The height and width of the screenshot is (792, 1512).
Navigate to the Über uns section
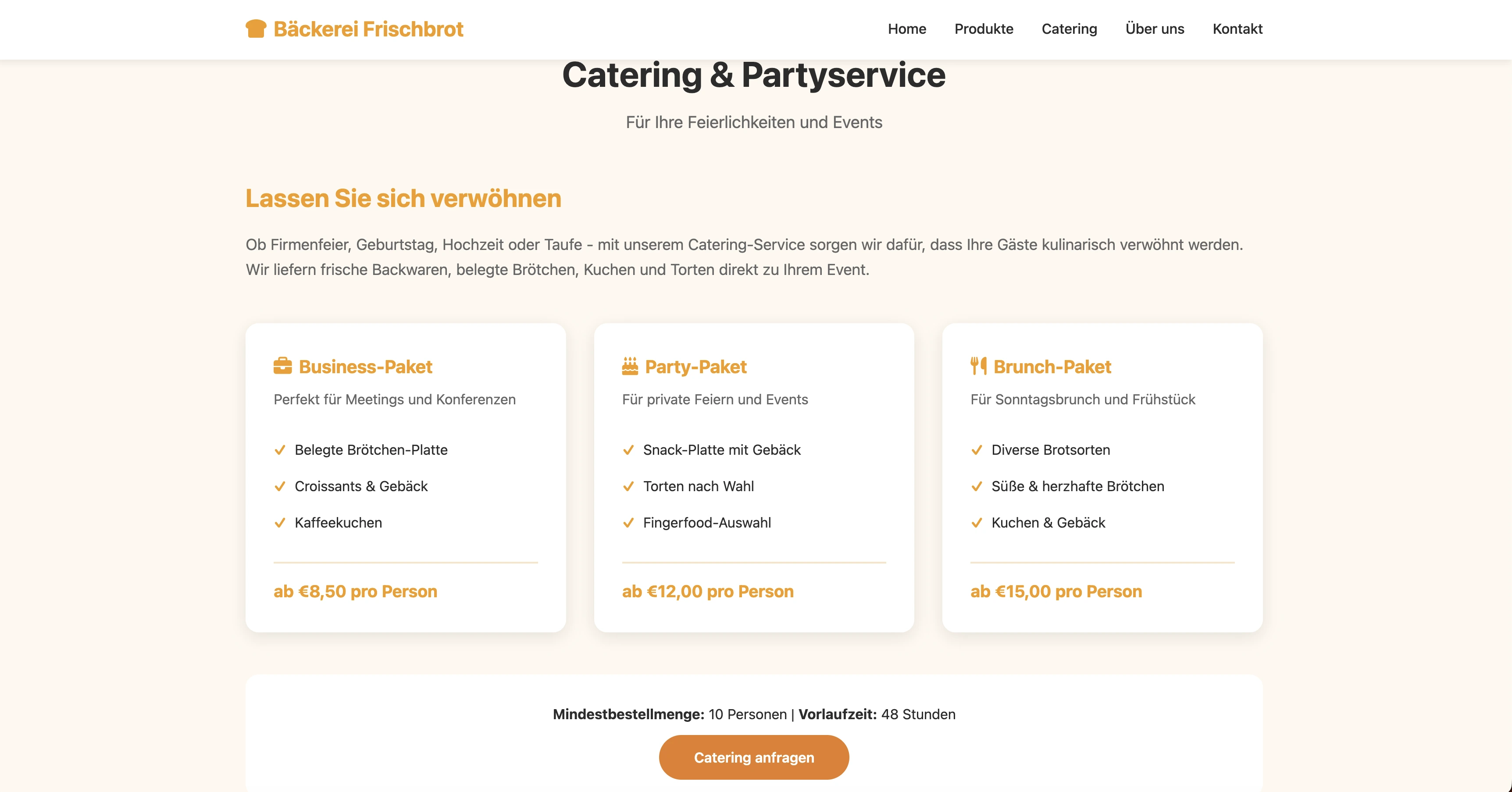point(1154,29)
